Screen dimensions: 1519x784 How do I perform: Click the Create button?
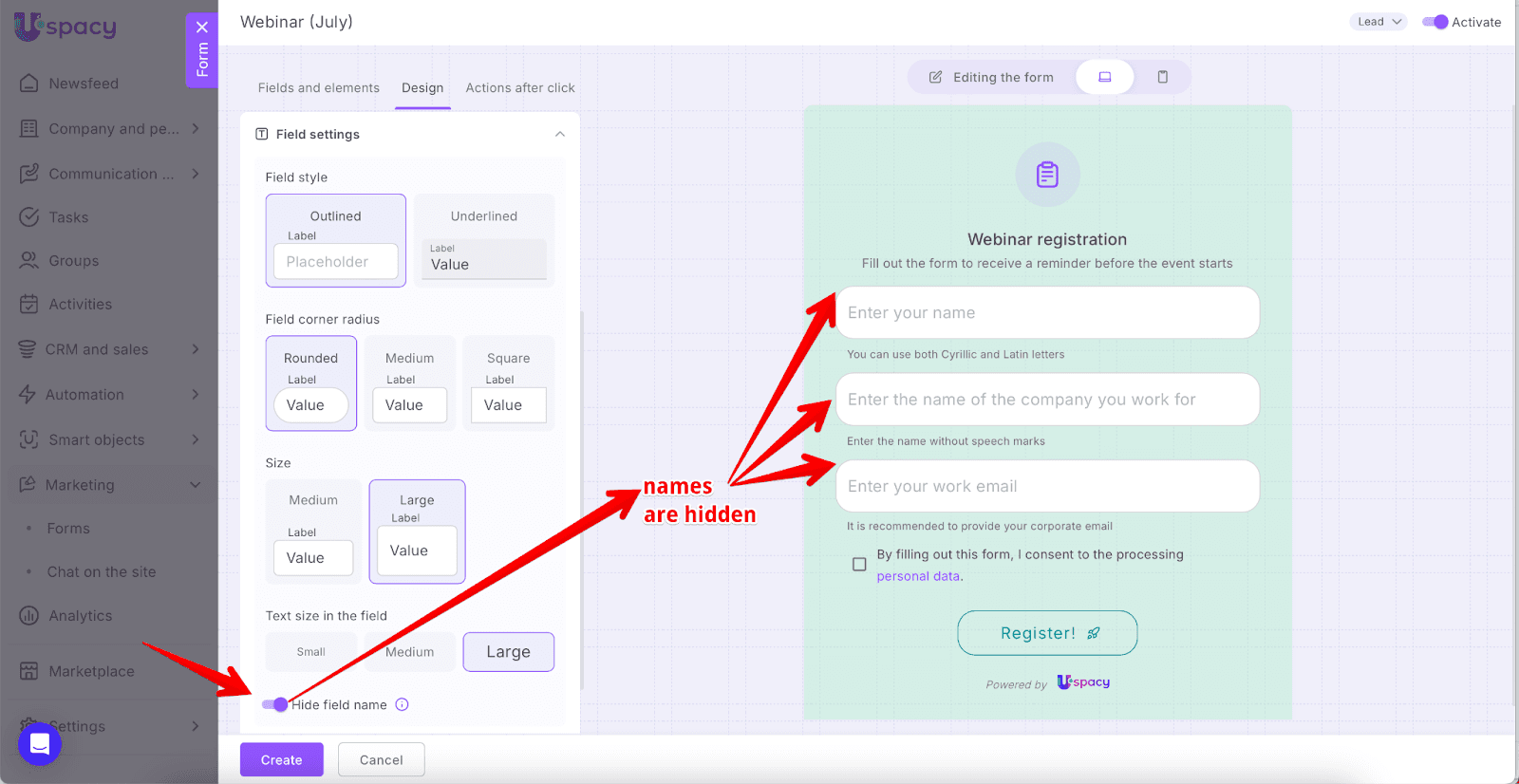click(281, 759)
